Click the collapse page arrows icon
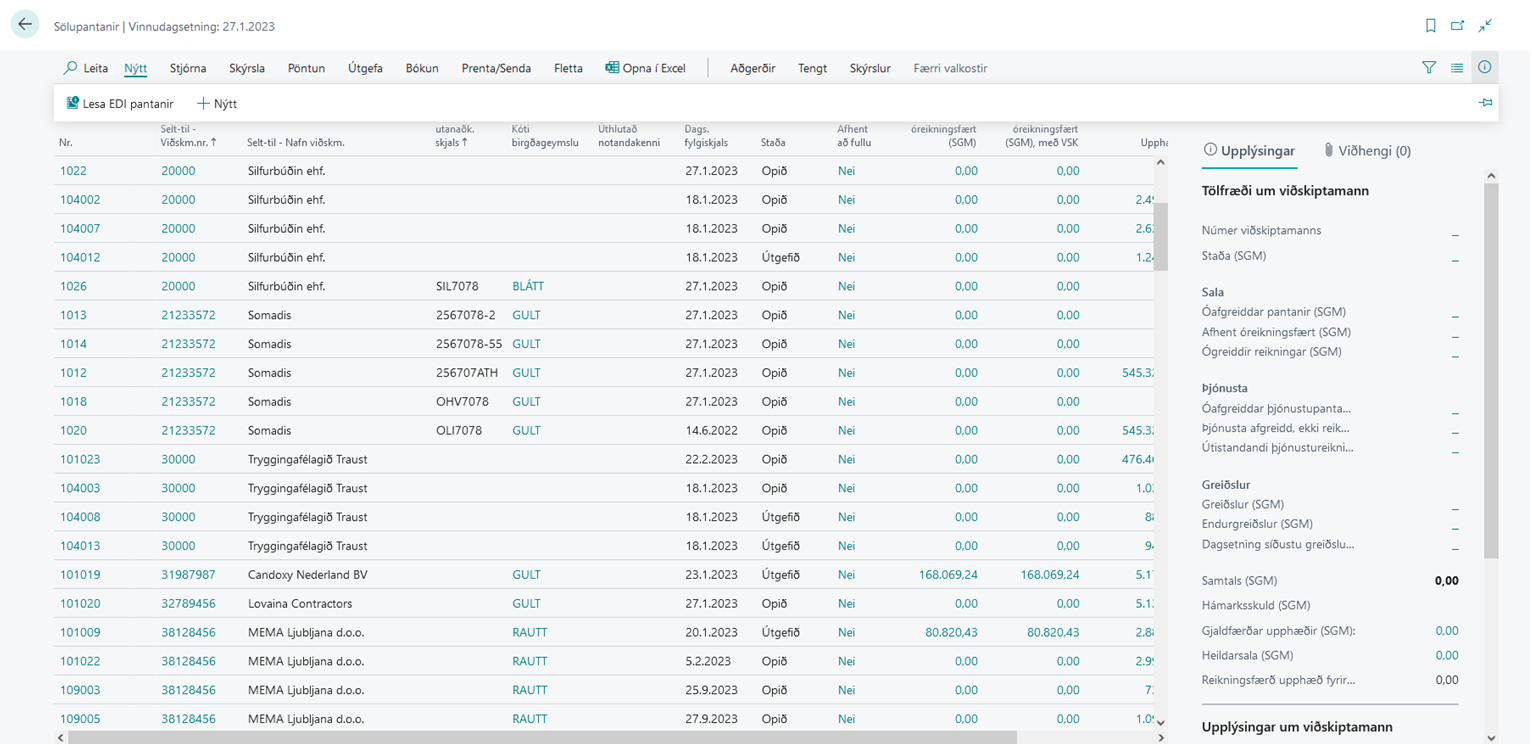Image resolution: width=1532 pixels, height=744 pixels. [x=1486, y=26]
